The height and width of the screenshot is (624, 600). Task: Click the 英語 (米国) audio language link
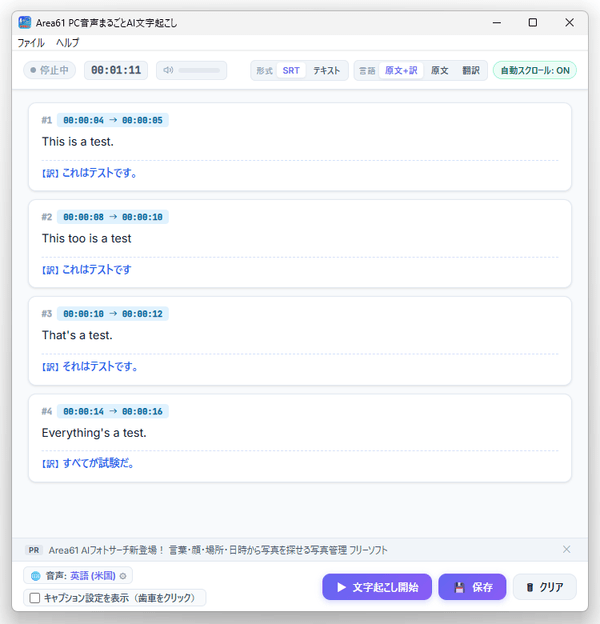pos(93,576)
